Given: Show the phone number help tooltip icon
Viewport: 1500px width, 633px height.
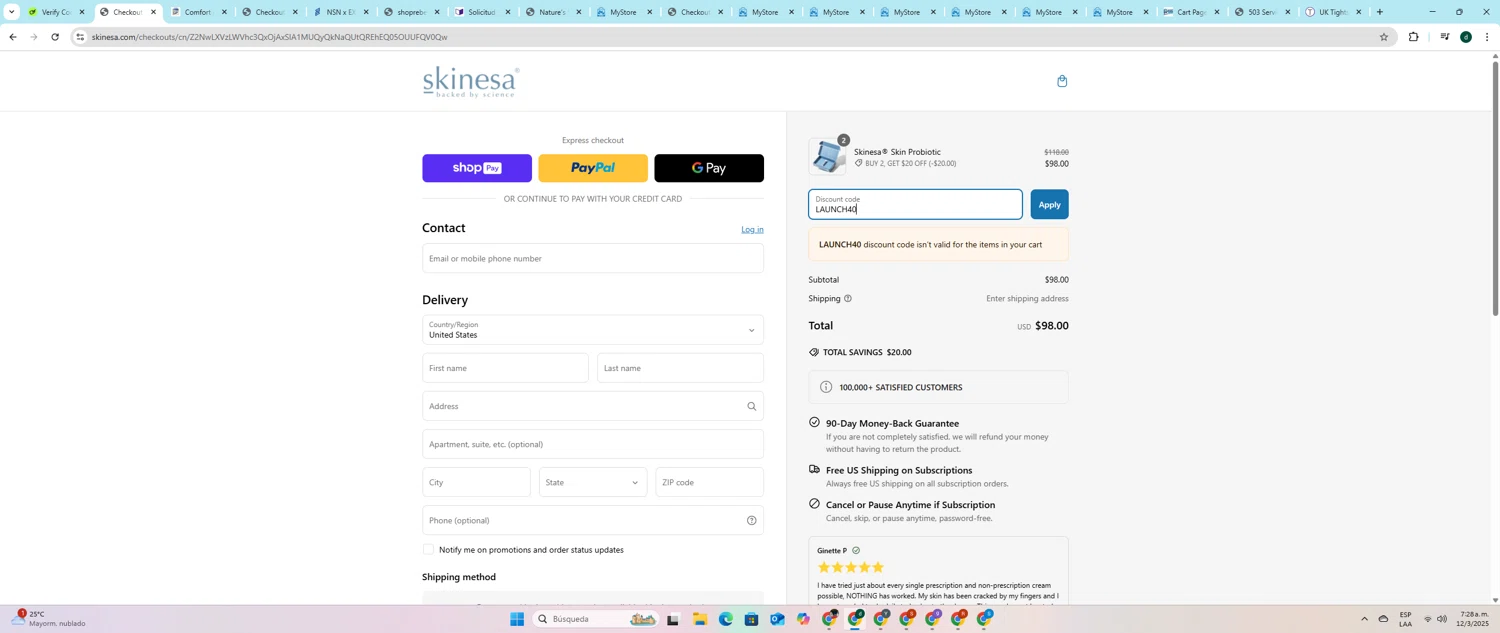Looking at the screenshot, I should point(752,520).
